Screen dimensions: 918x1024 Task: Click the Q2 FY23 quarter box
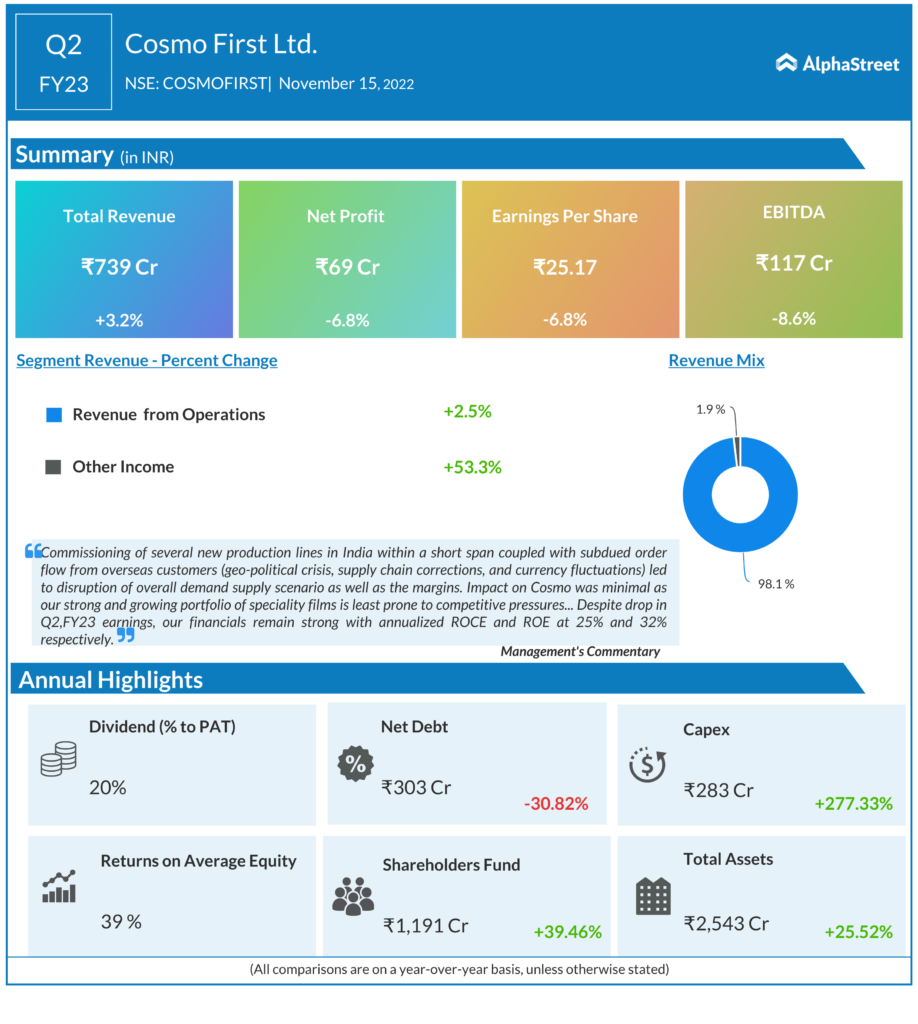[63, 62]
